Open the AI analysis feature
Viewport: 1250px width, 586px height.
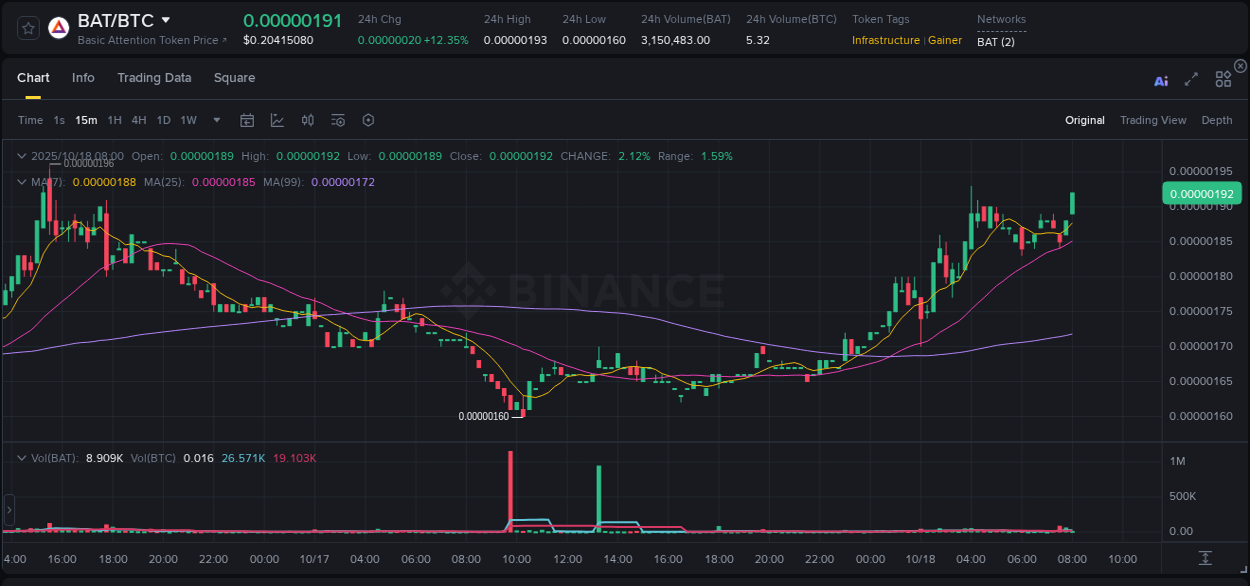coord(1160,80)
